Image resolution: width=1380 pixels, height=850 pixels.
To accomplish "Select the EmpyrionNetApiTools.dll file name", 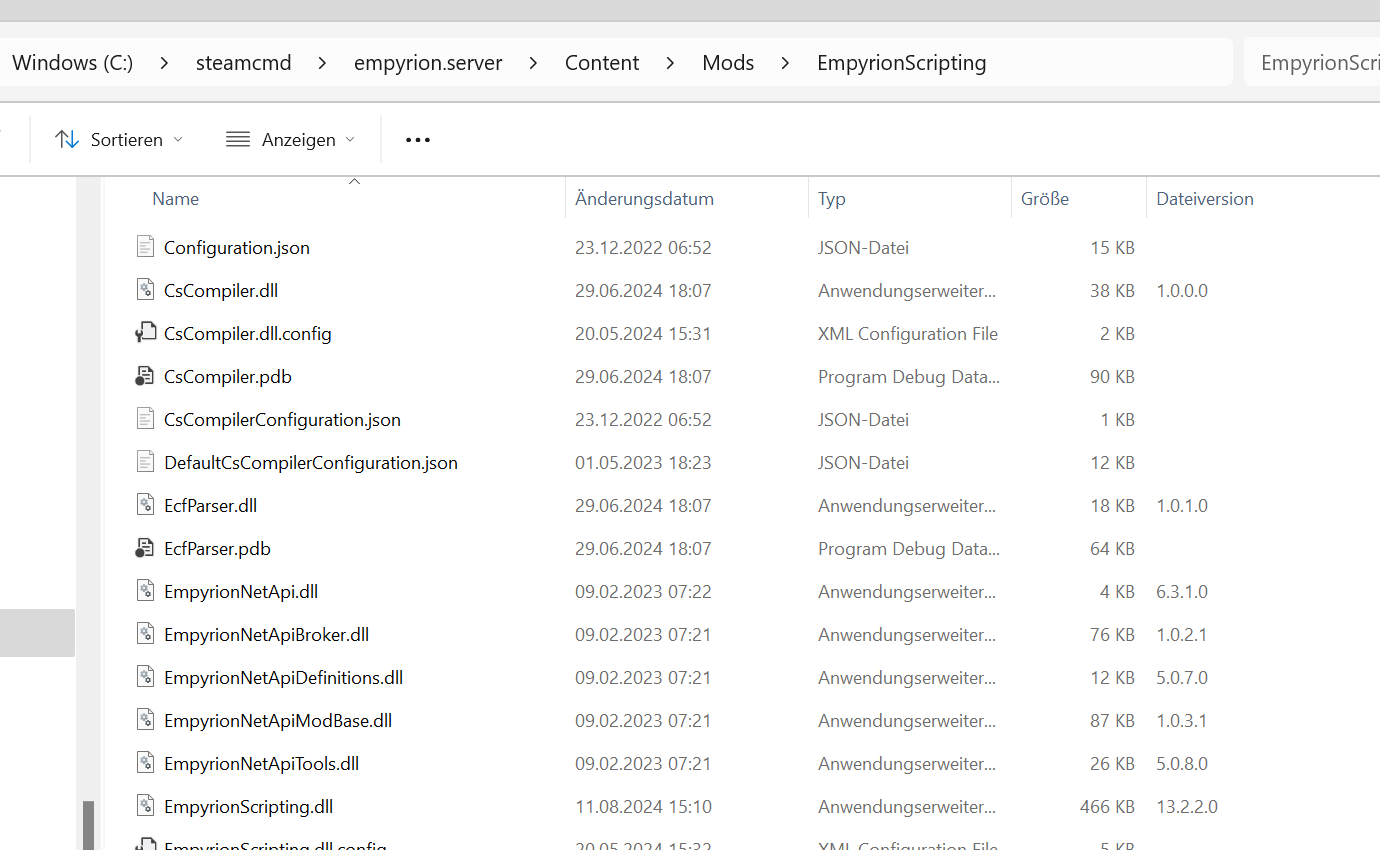I will pos(261,763).
